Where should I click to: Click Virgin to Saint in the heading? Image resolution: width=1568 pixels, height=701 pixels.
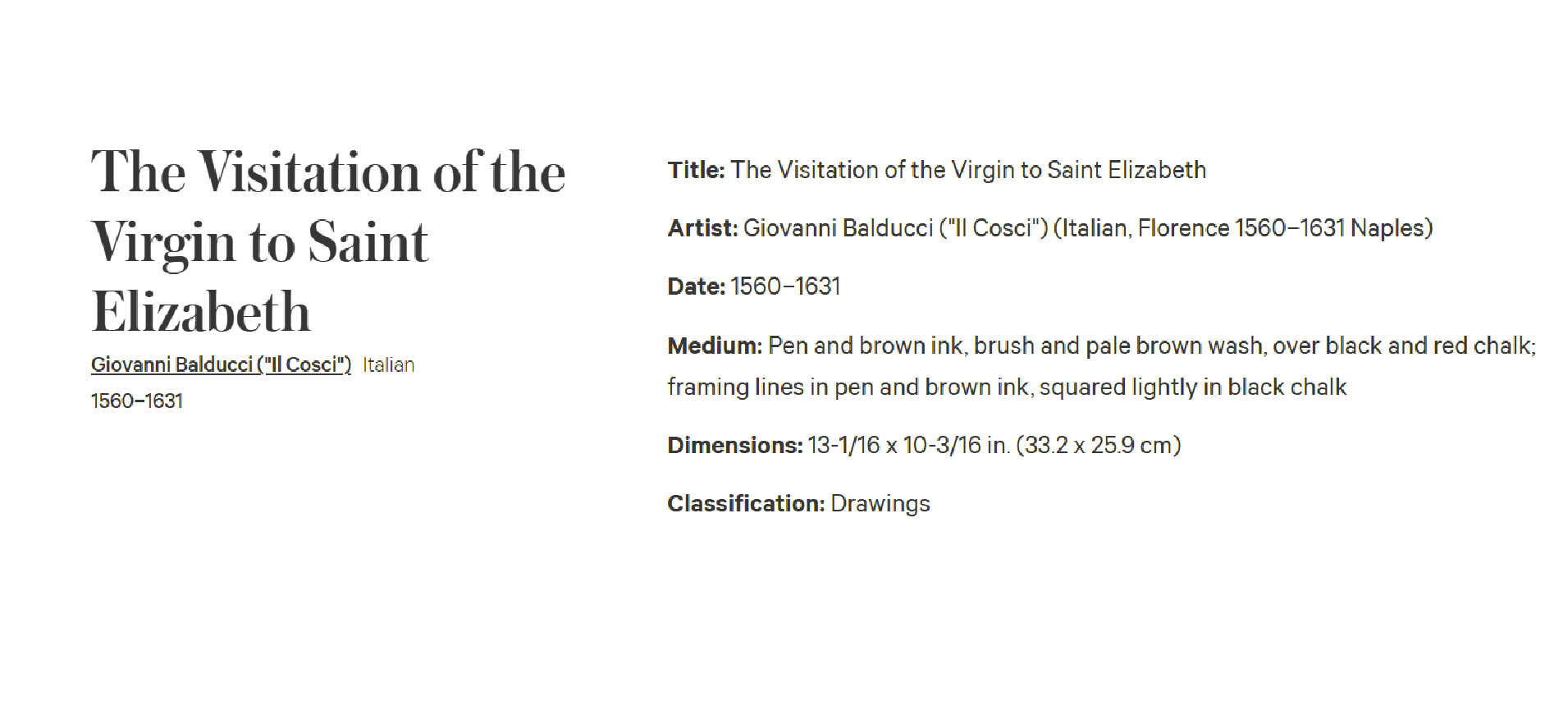tap(260, 243)
